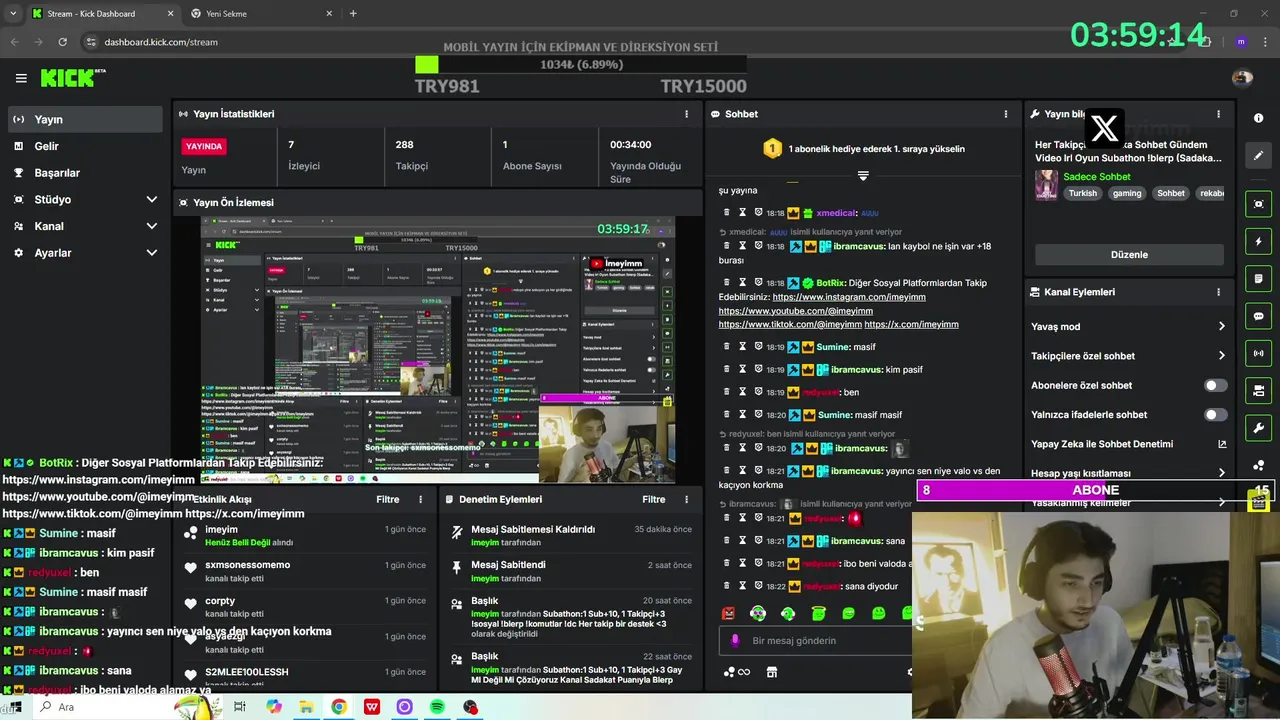Click the stream preview video
Image resolution: width=1280 pixels, height=720 pixels.
(438, 350)
